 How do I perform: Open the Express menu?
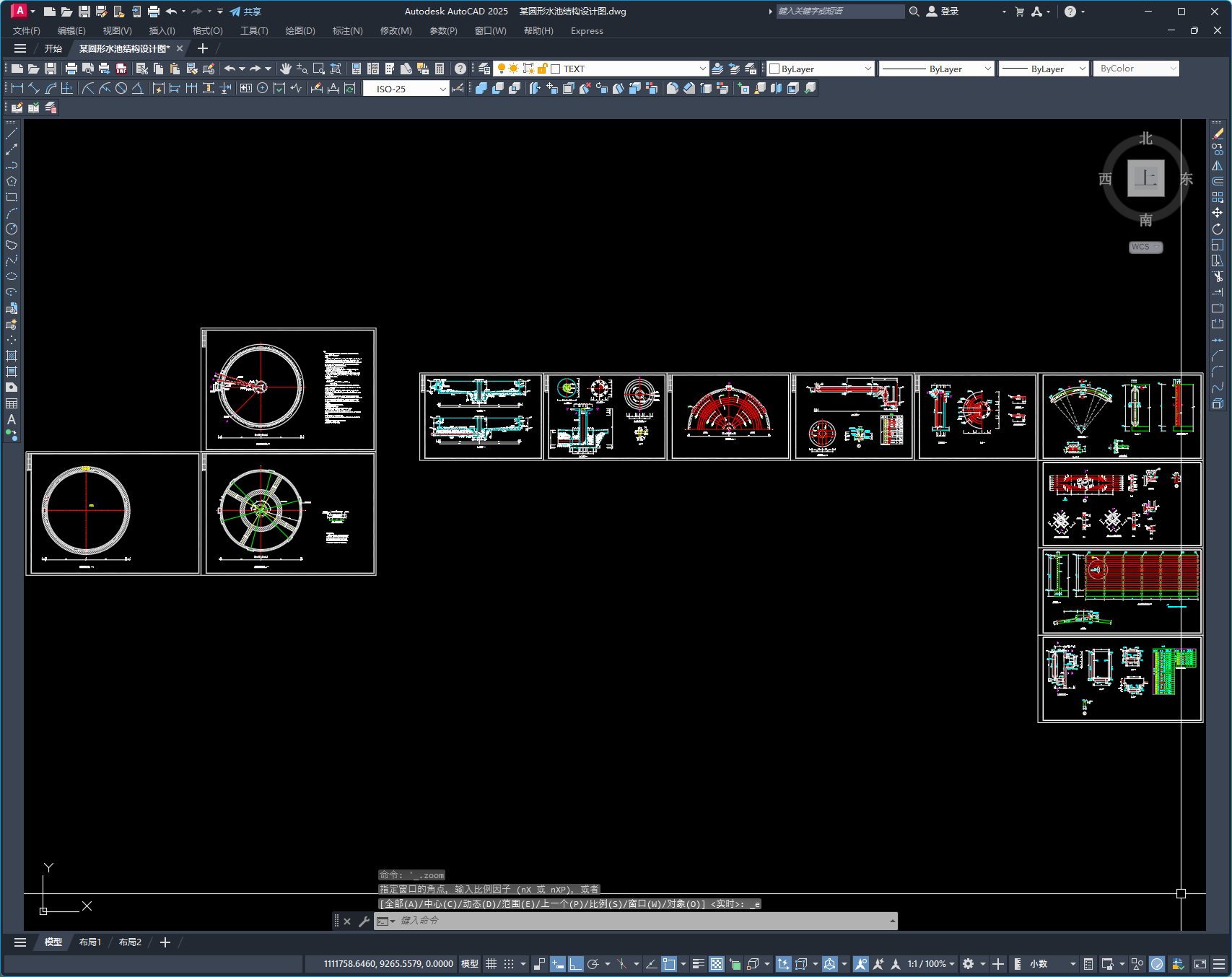tap(587, 31)
